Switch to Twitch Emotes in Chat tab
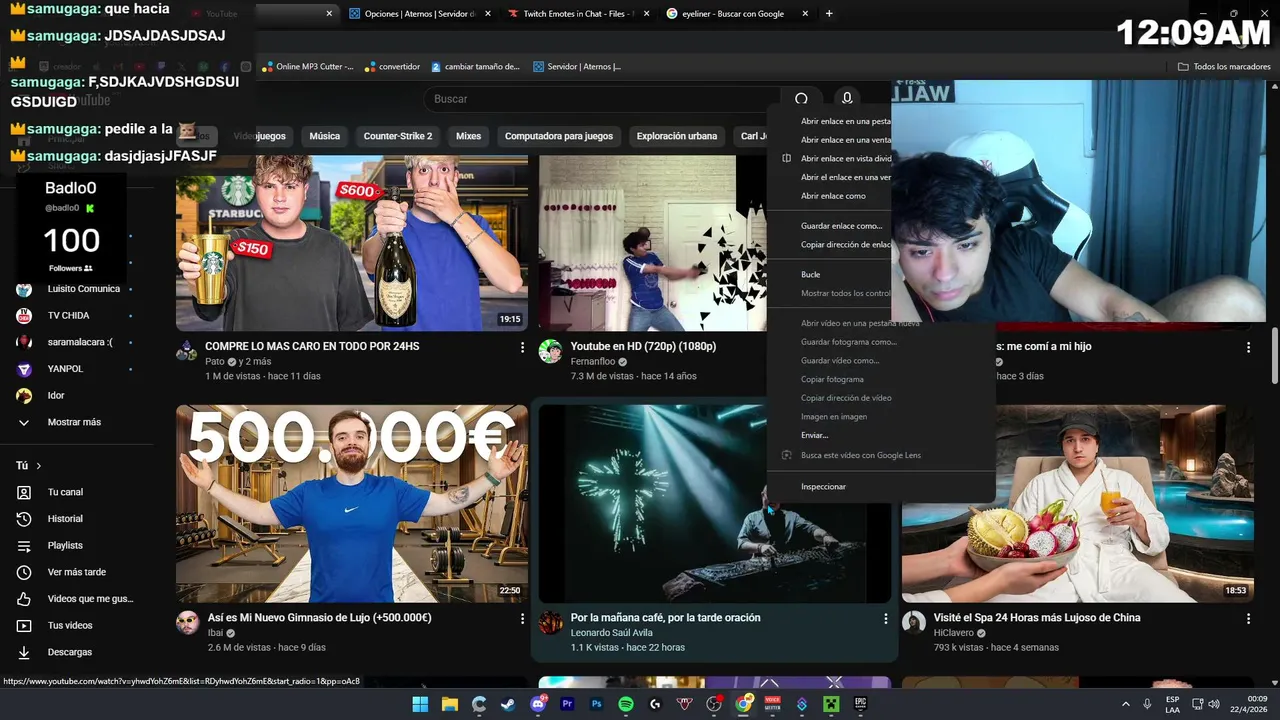1280x720 pixels. click(x=576, y=14)
